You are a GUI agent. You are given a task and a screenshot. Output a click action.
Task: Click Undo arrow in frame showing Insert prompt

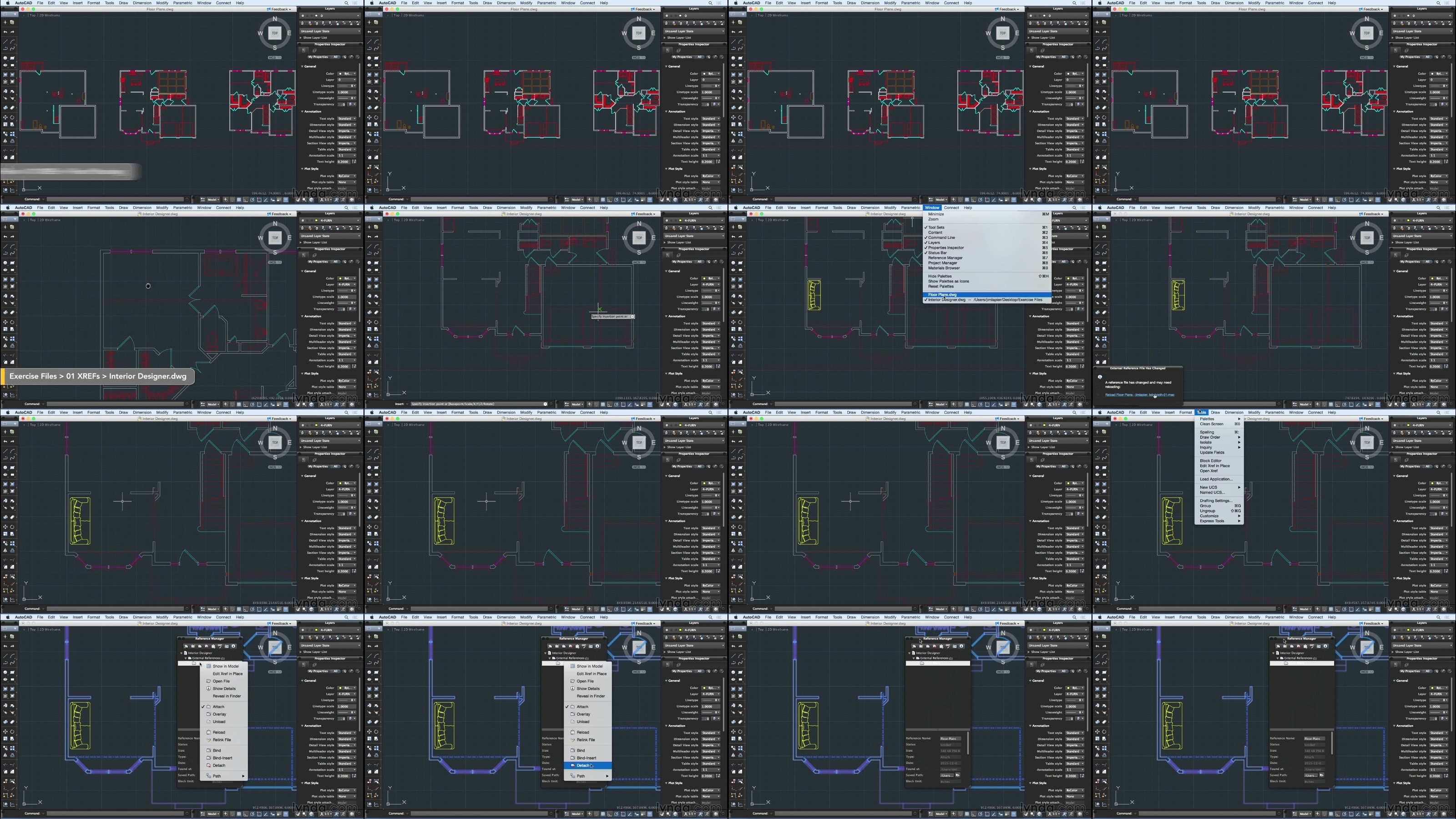click(369, 237)
